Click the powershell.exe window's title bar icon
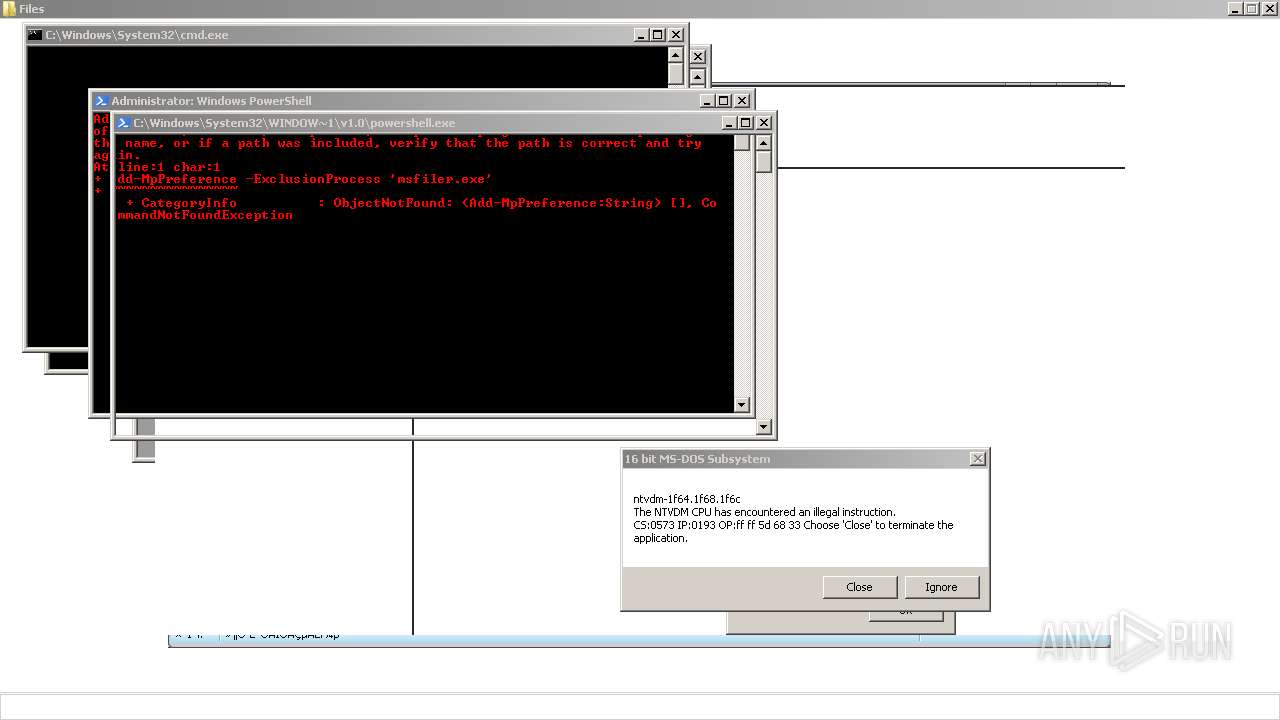Viewport: 1280px width, 720px height. [x=123, y=123]
